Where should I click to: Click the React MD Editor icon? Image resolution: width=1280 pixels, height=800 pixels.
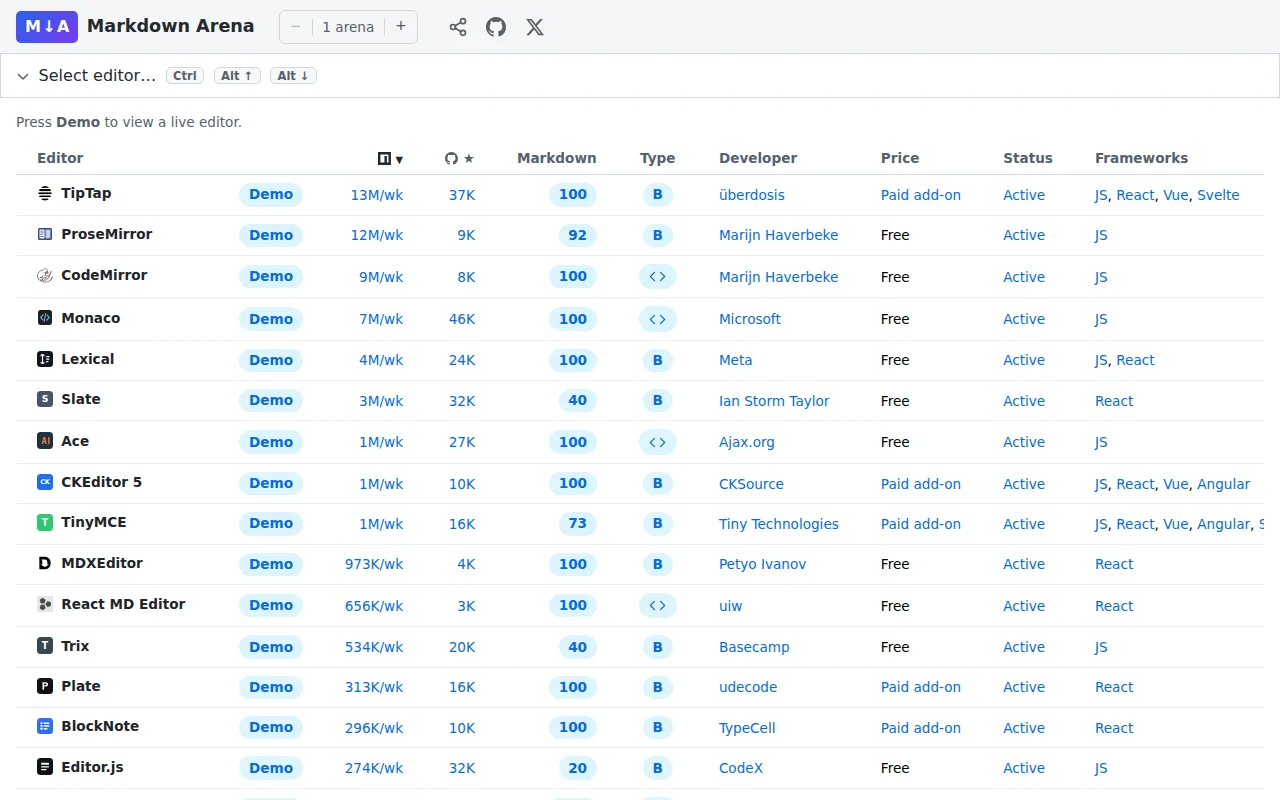click(44, 604)
